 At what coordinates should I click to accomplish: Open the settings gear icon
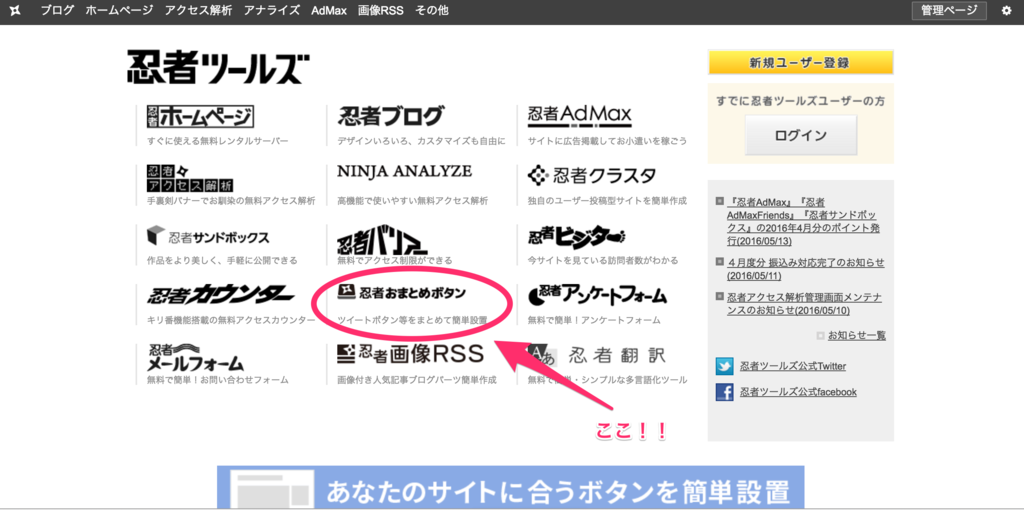[x=1006, y=10]
